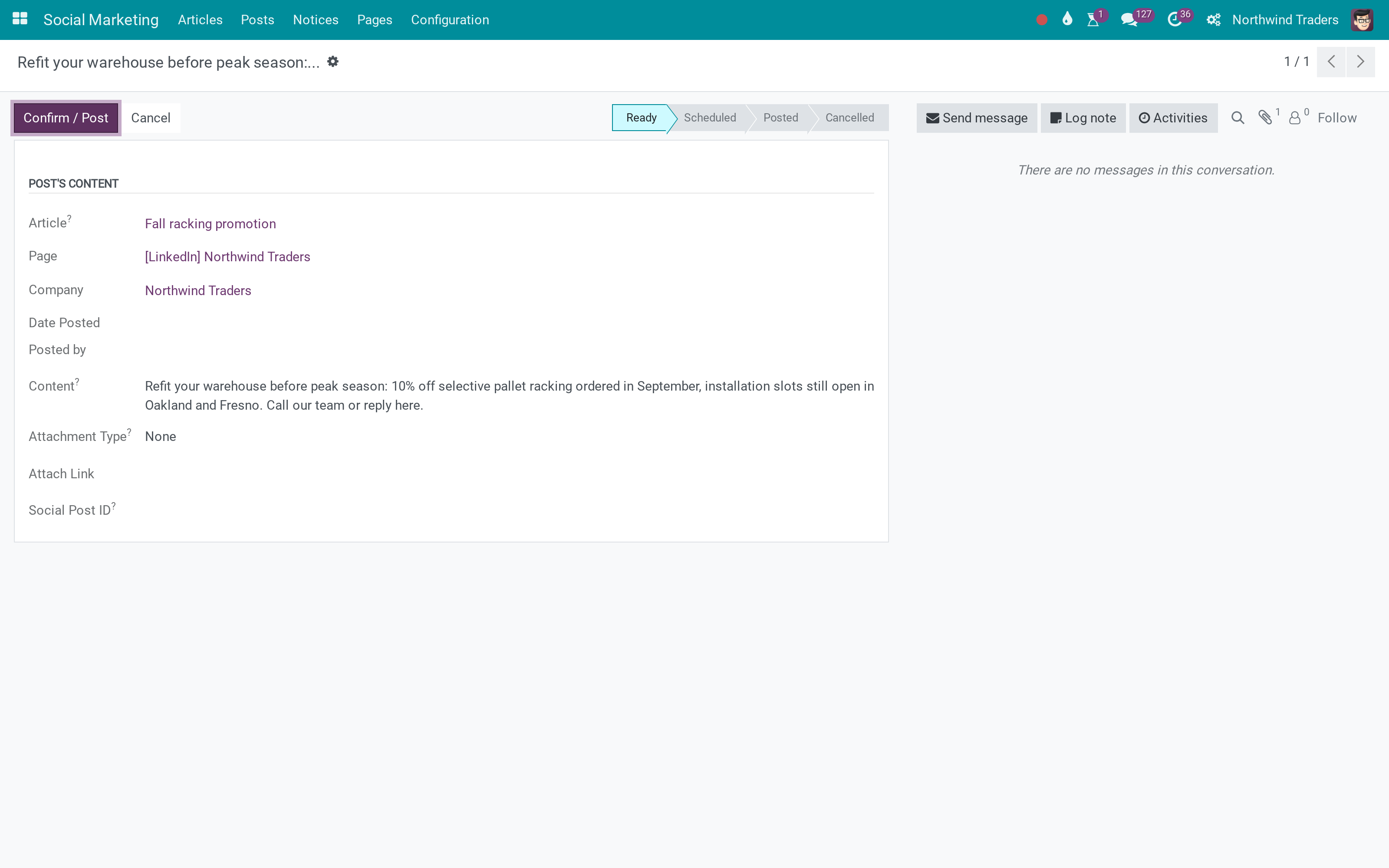Image resolution: width=1389 pixels, height=868 pixels.
Task: Click Send message button
Action: [x=976, y=118]
